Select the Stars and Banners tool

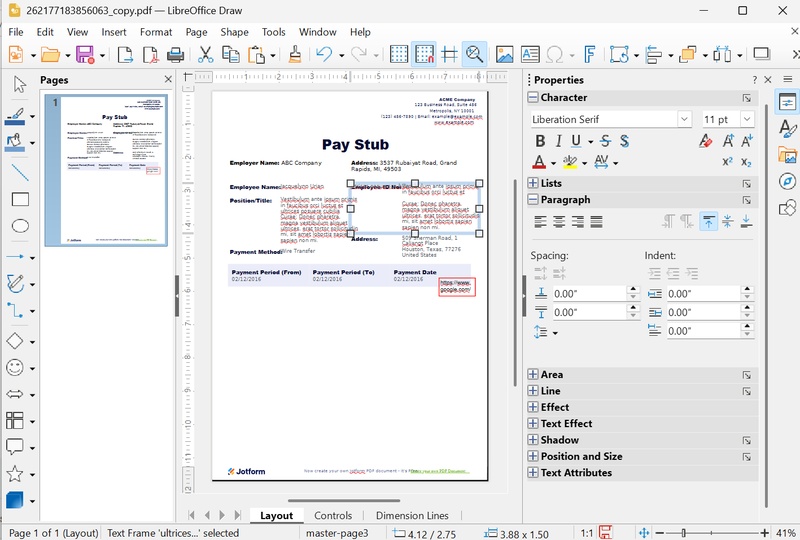(x=15, y=474)
